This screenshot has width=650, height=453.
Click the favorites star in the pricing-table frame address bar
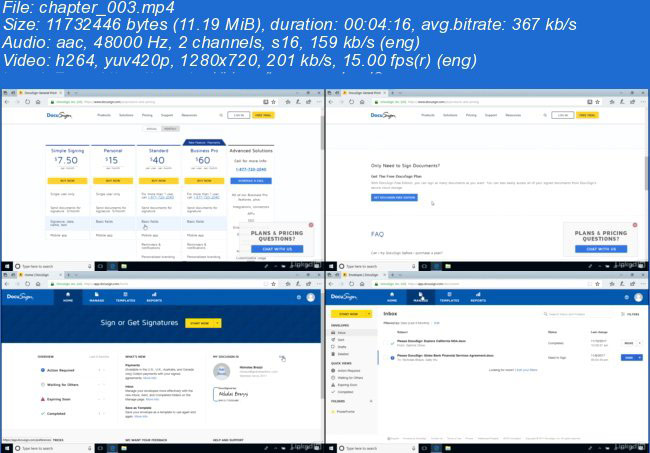point(273,102)
